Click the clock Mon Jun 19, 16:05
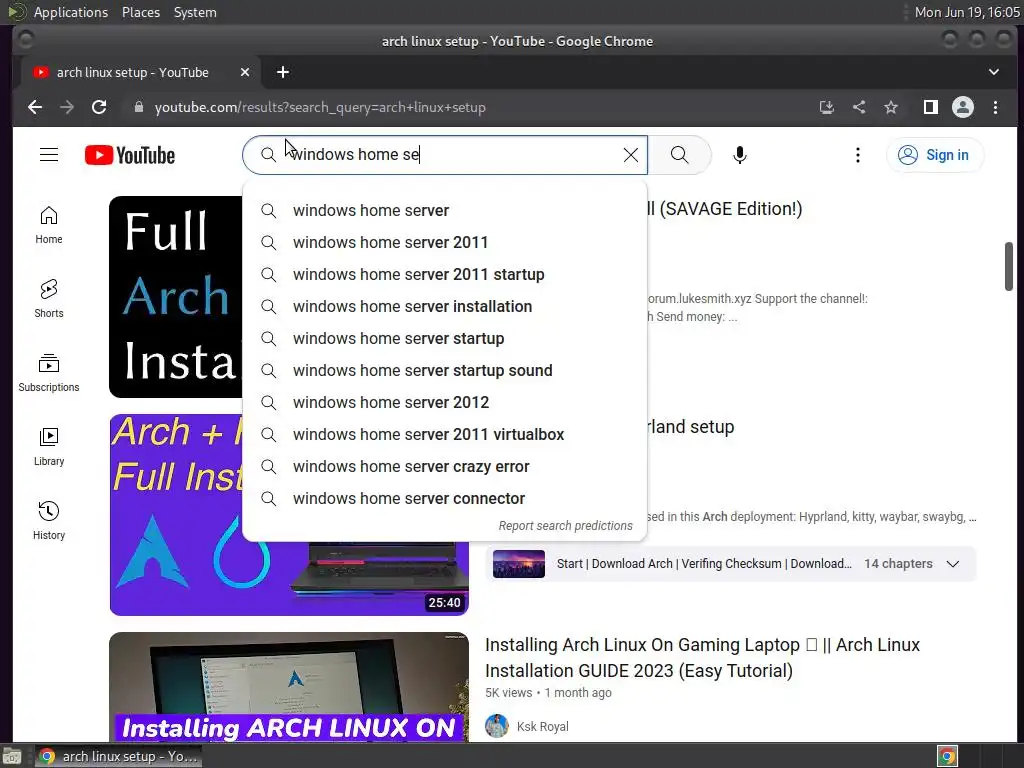1024x768 pixels. click(x=967, y=12)
